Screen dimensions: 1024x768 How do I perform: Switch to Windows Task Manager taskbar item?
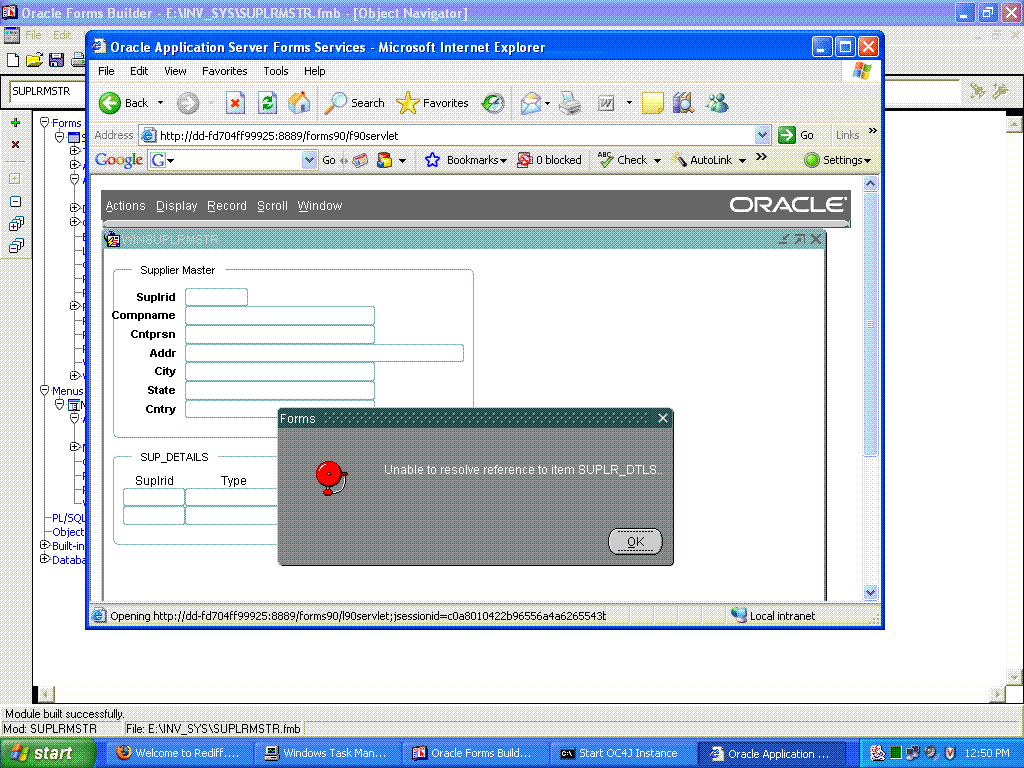tap(327, 754)
